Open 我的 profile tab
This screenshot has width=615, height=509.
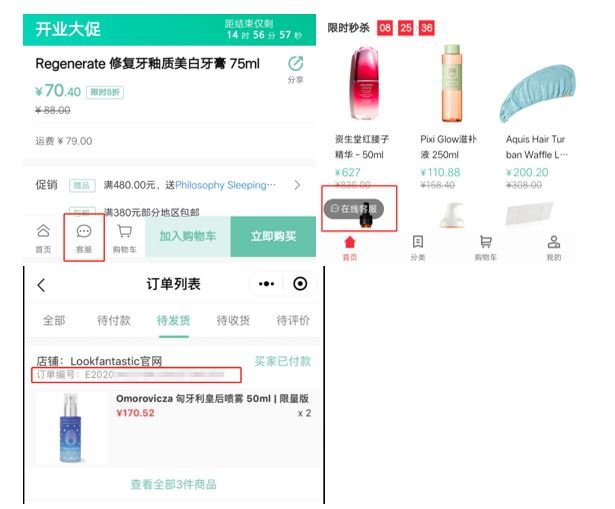point(554,248)
